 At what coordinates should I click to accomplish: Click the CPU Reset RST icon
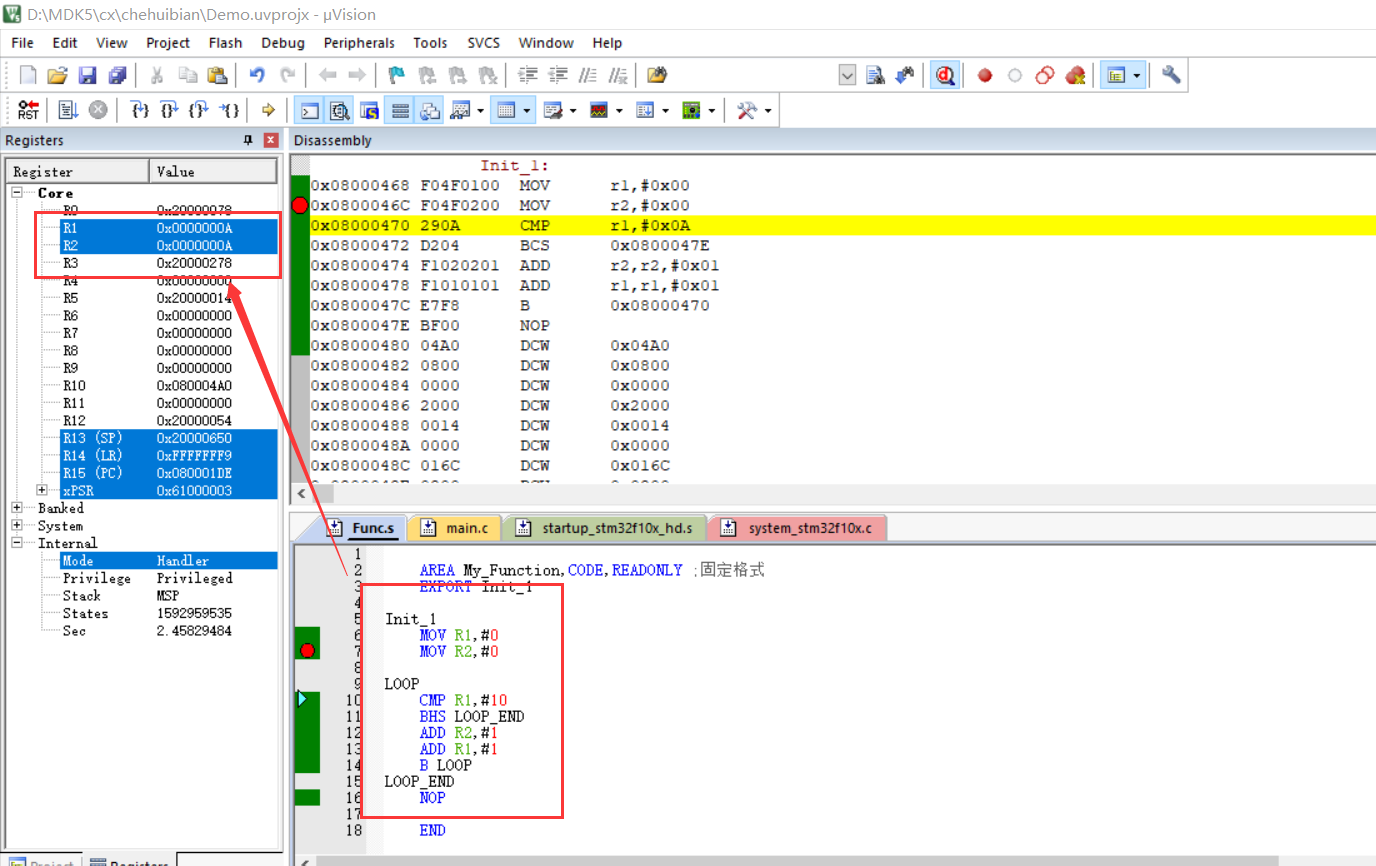[x=28, y=110]
